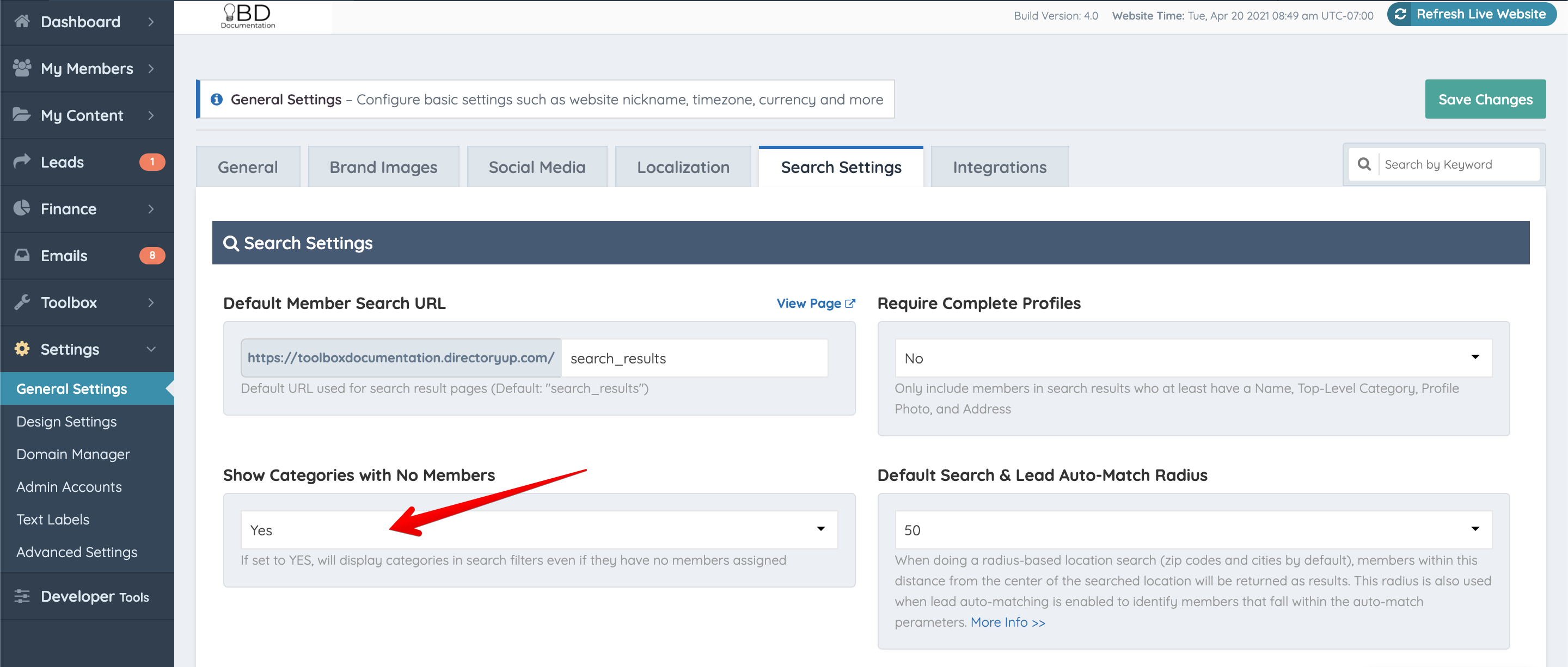Open Default Search Radius dropdown

pyautogui.click(x=1192, y=529)
